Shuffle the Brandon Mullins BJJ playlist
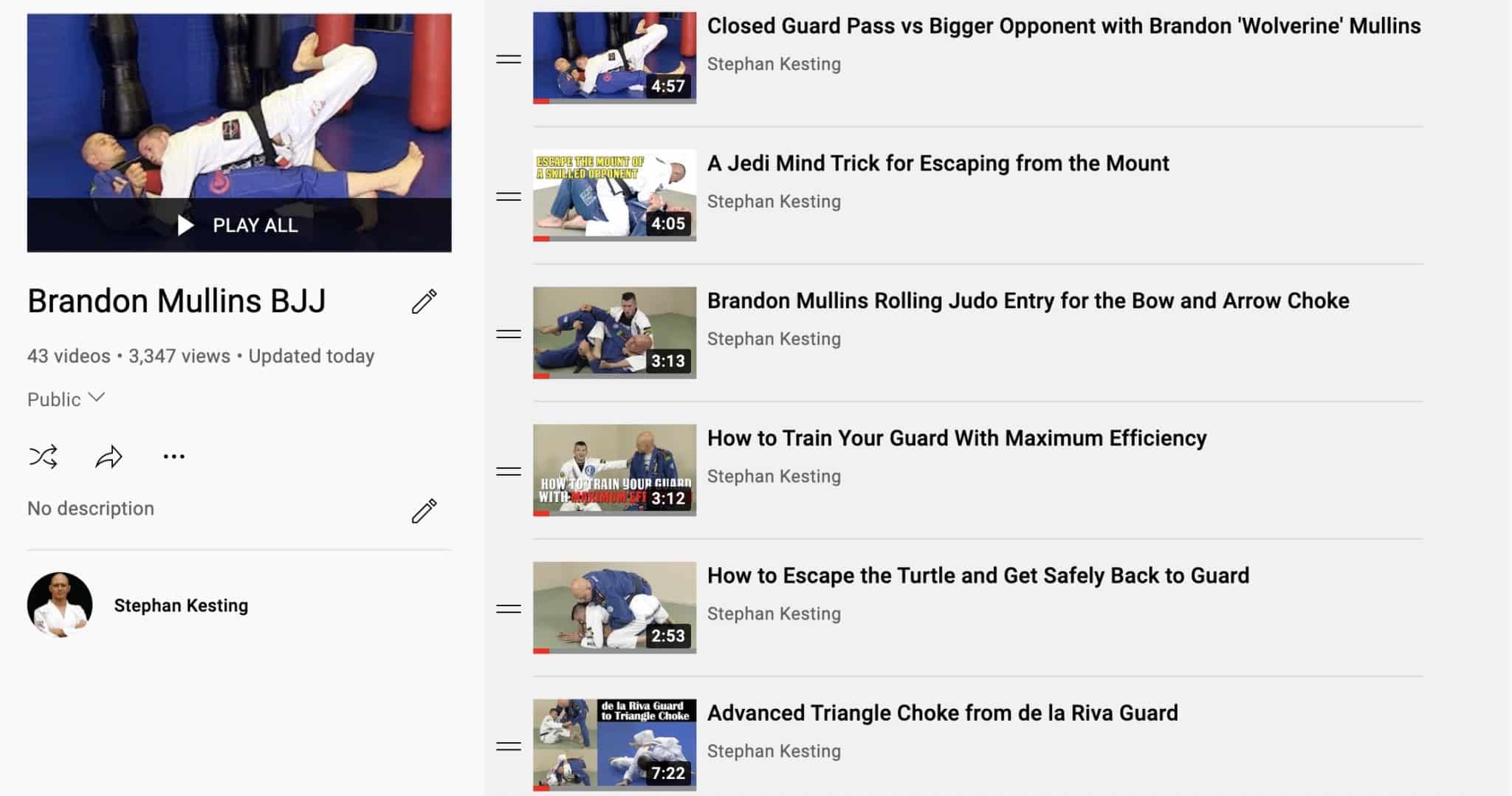The width and height of the screenshot is (1512, 796). 43,457
